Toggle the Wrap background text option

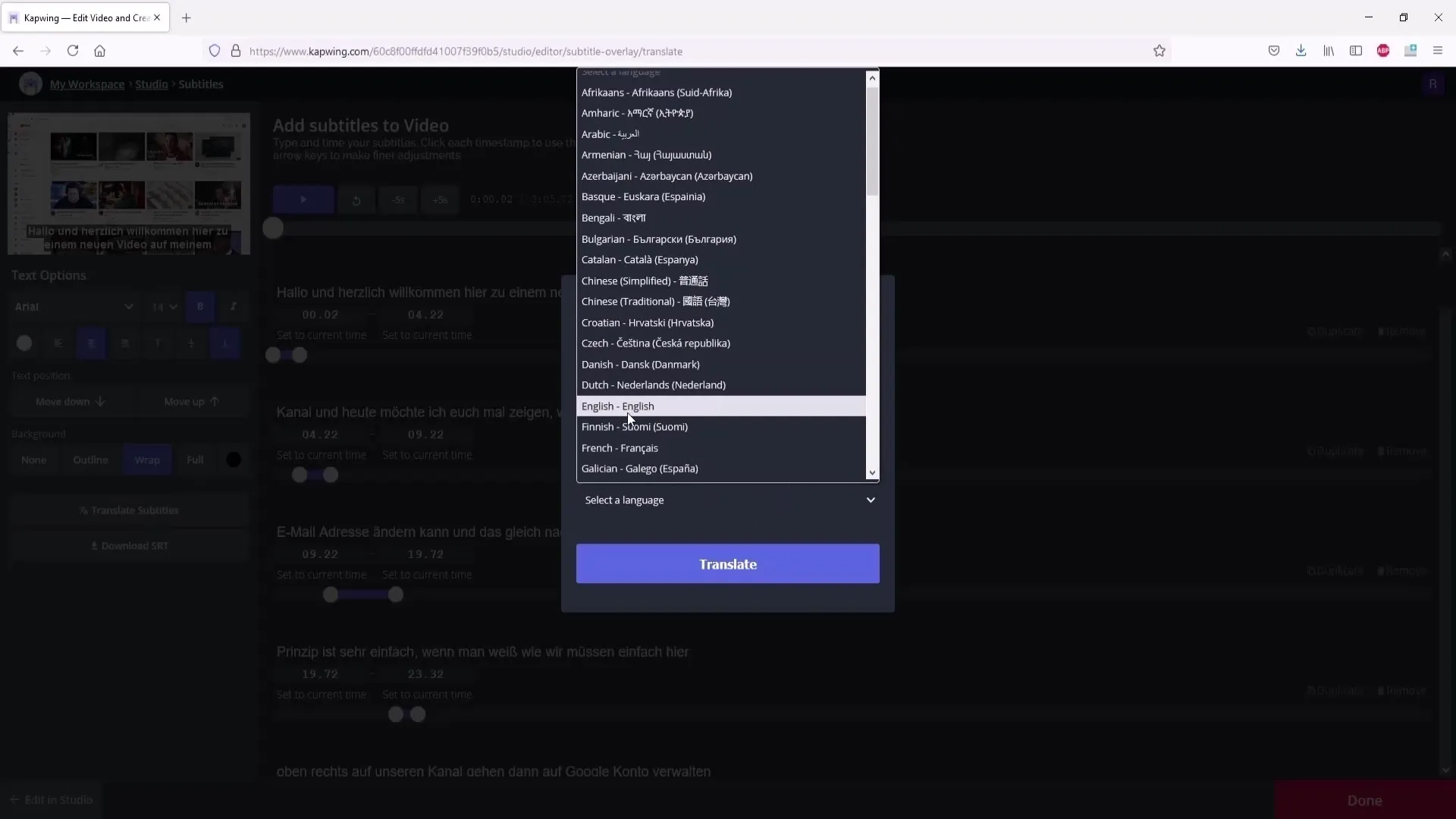pos(146,459)
